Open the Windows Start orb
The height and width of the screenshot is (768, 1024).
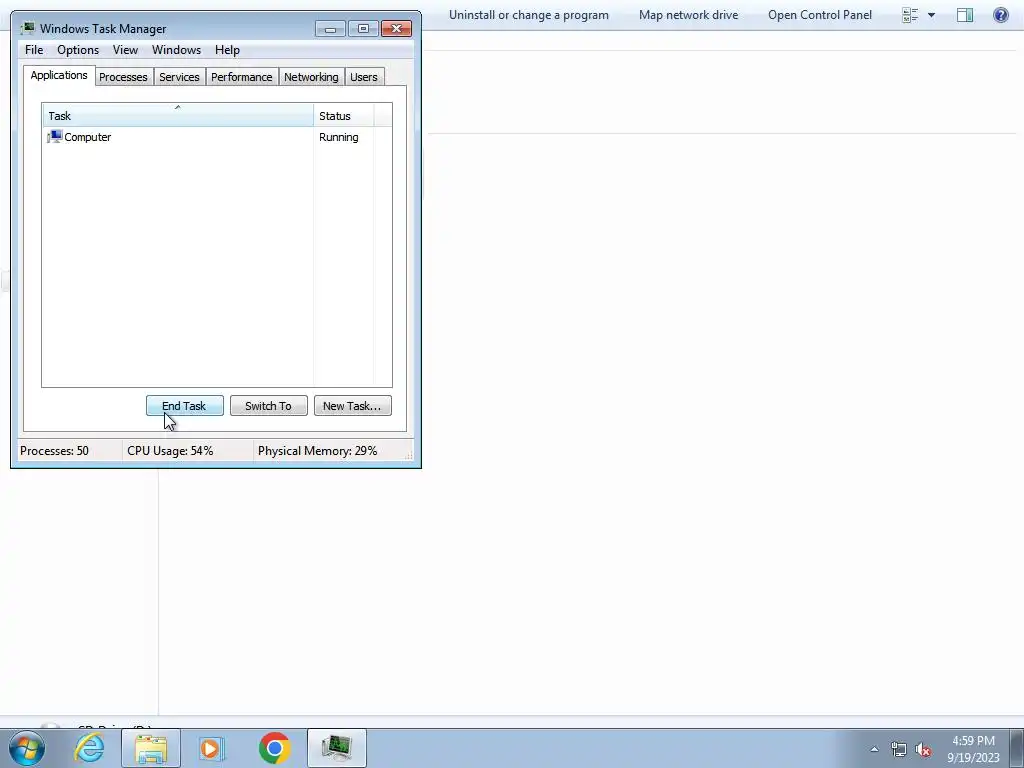click(27, 748)
